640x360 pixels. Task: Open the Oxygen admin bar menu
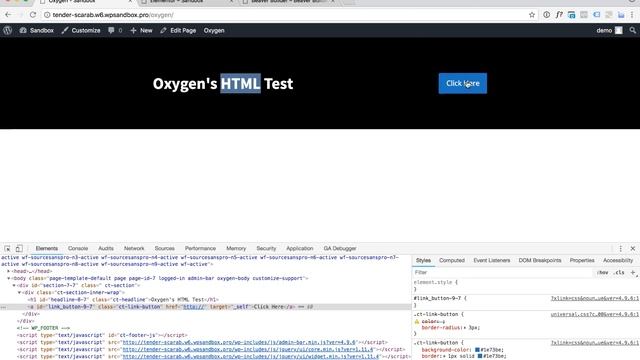(214, 30)
